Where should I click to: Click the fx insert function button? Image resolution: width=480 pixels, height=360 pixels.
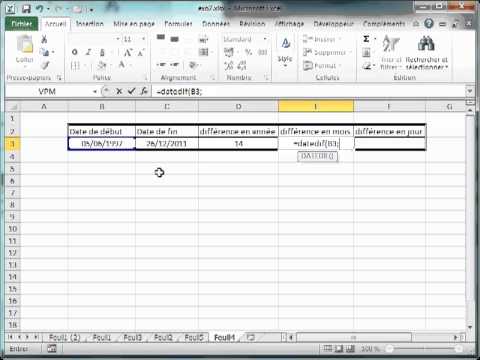144,91
